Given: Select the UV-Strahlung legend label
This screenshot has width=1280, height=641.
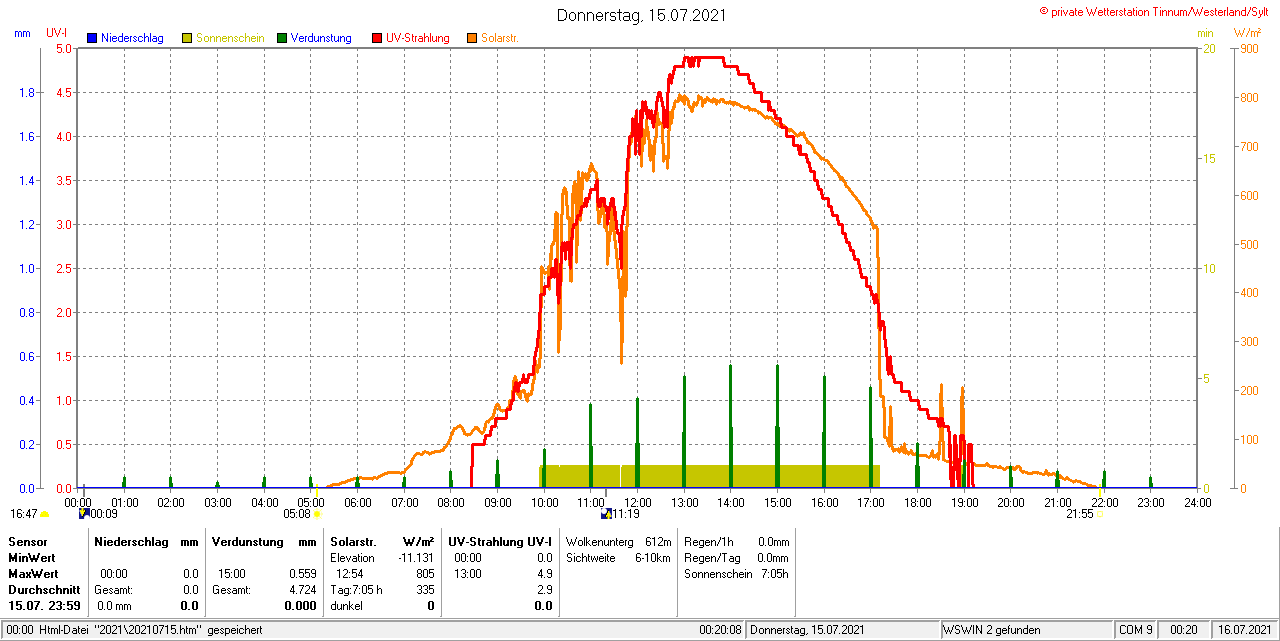Looking at the screenshot, I should click(x=419, y=38).
